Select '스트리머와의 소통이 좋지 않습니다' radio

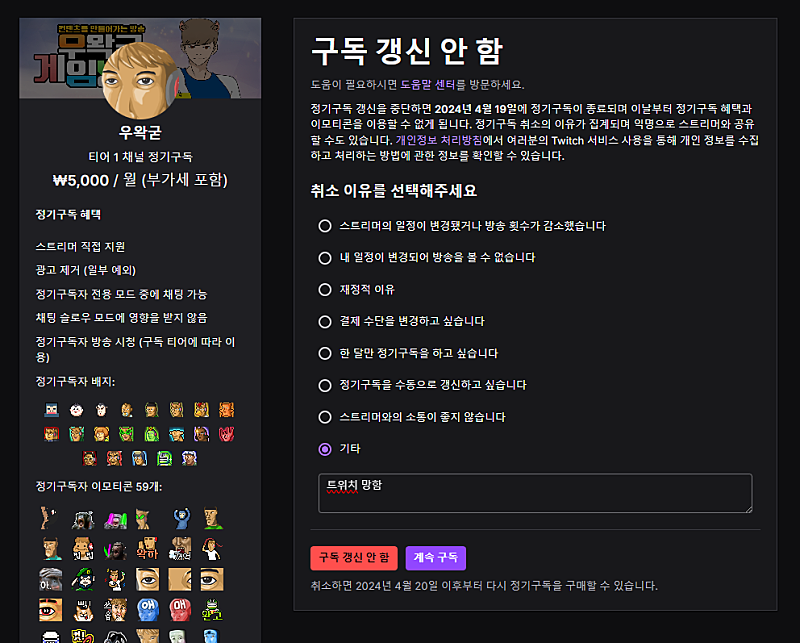[x=325, y=417]
